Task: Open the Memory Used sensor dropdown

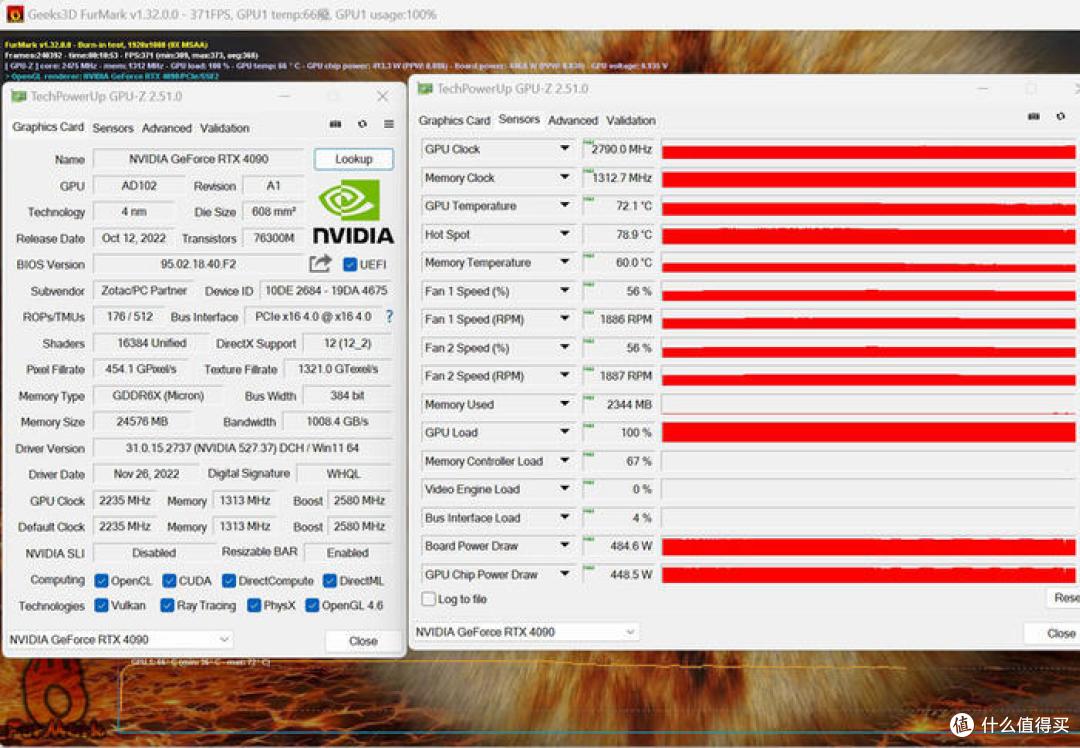Action: [x=564, y=404]
